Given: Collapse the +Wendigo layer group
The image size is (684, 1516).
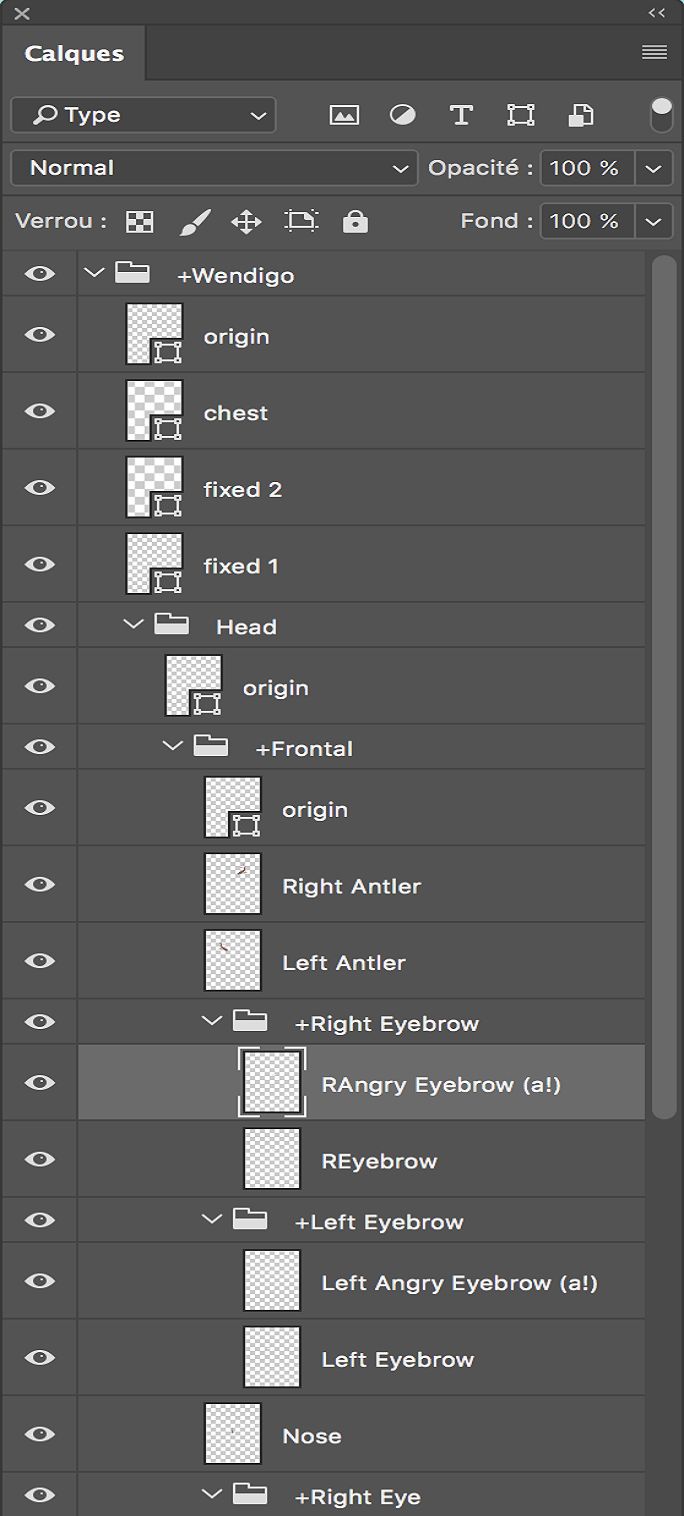Looking at the screenshot, I should (x=95, y=273).
